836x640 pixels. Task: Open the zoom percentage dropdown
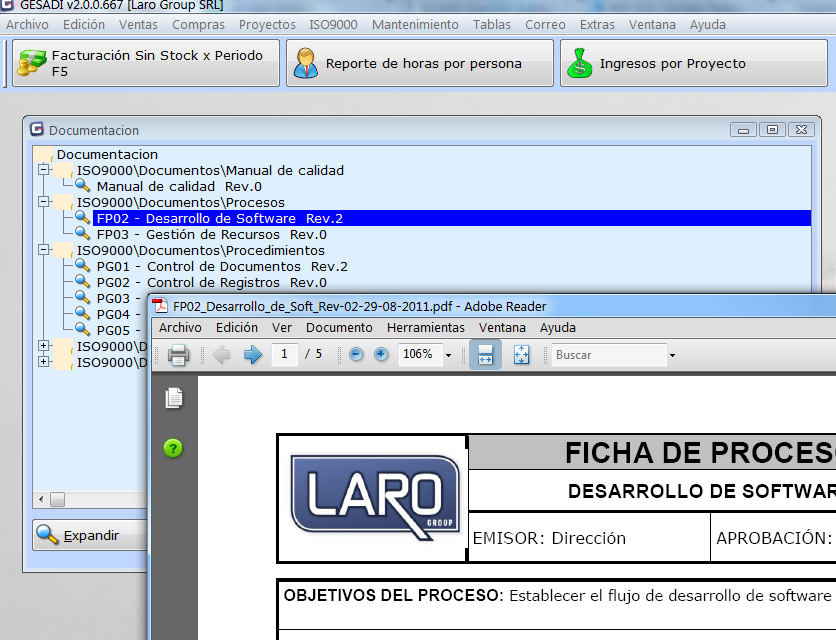447,355
